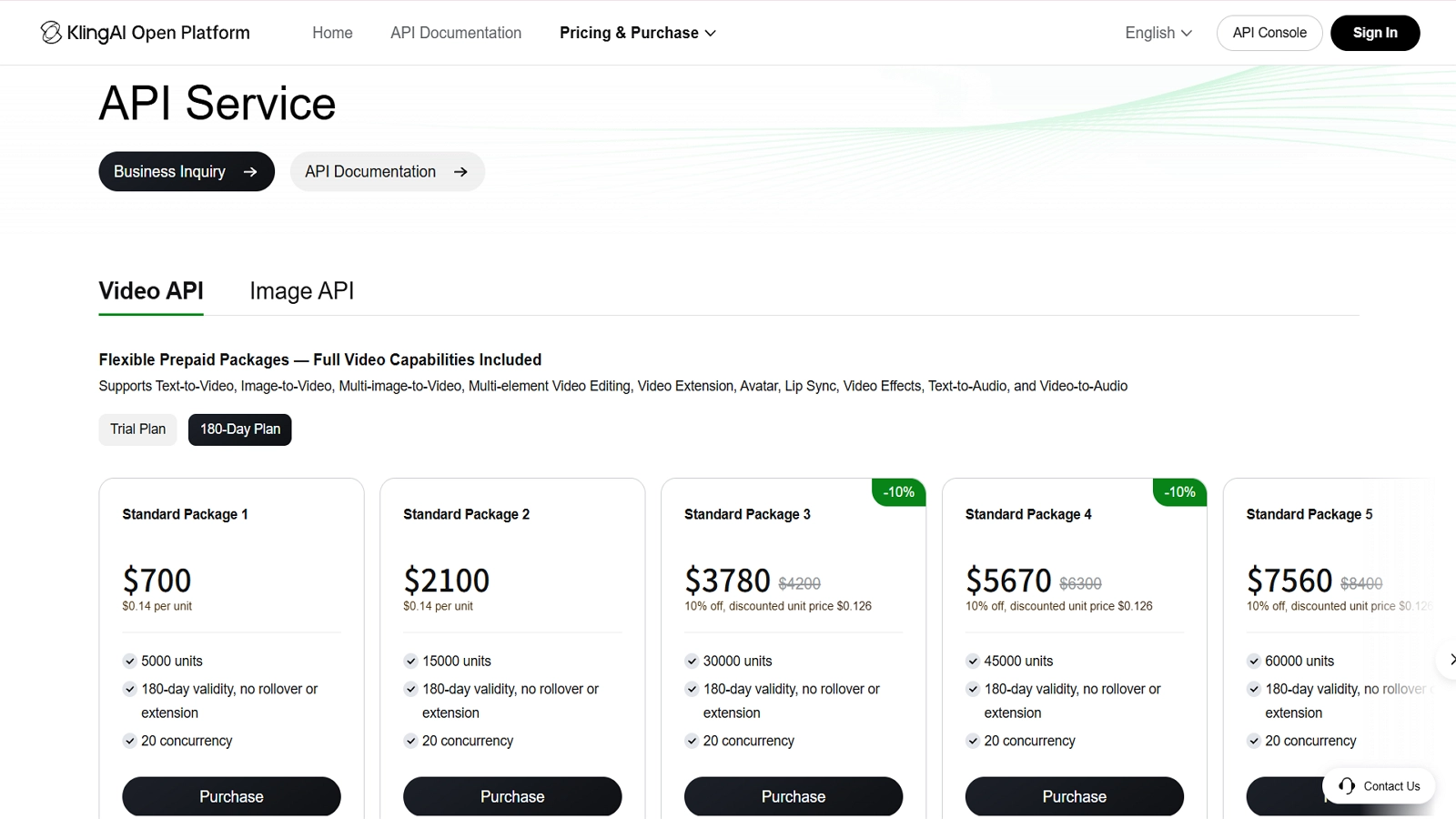Click checkmark icon beside 60000 units
This screenshot has width=1456, height=819.
[1254, 662]
